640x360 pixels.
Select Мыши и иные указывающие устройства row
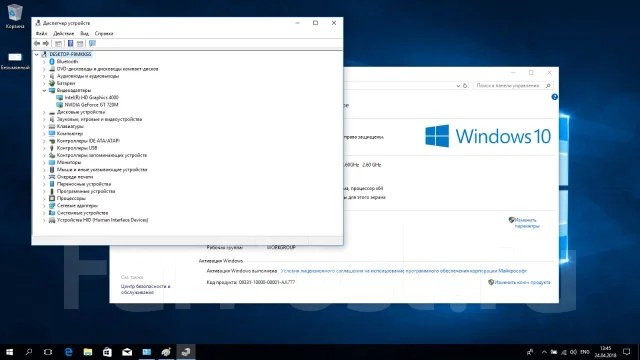102,170
